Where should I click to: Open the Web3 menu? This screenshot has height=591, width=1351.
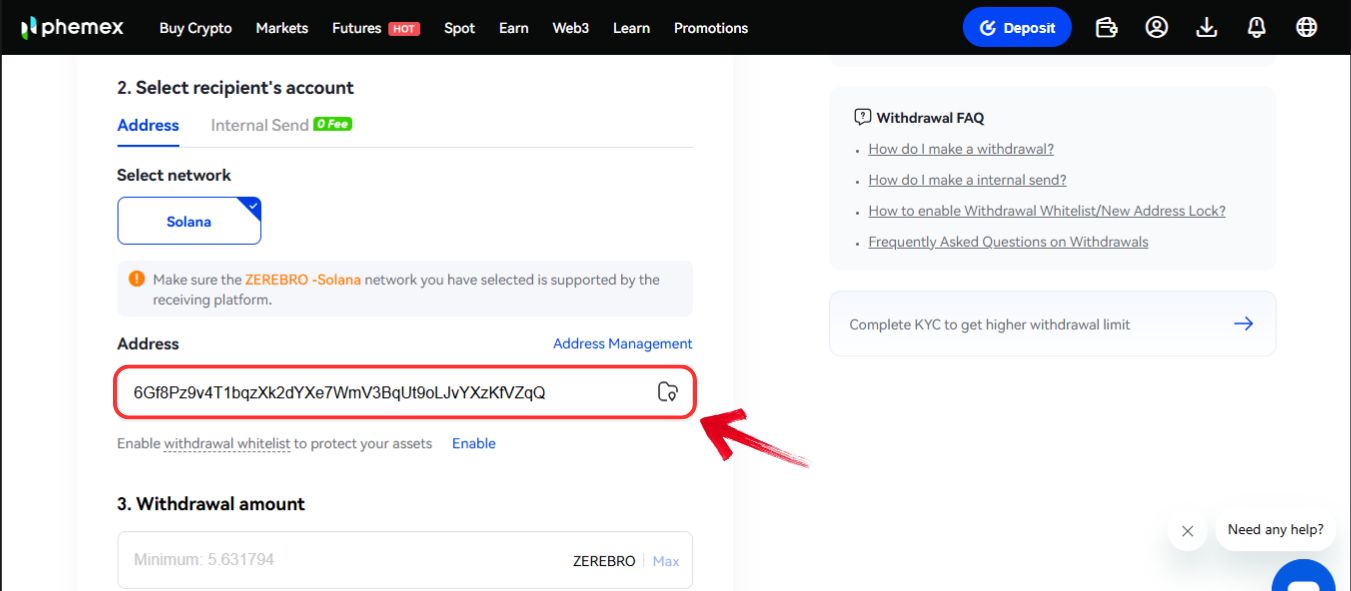tap(571, 28)
